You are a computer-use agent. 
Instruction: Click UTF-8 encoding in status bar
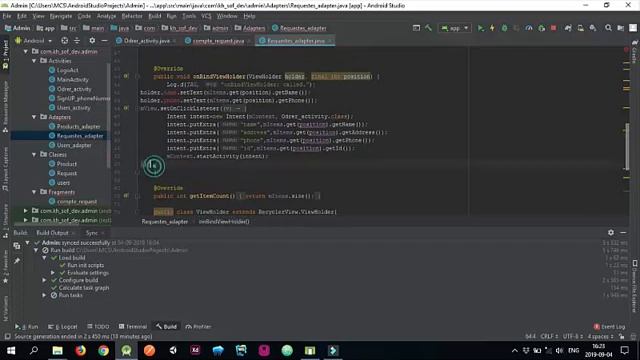point(573,336)
